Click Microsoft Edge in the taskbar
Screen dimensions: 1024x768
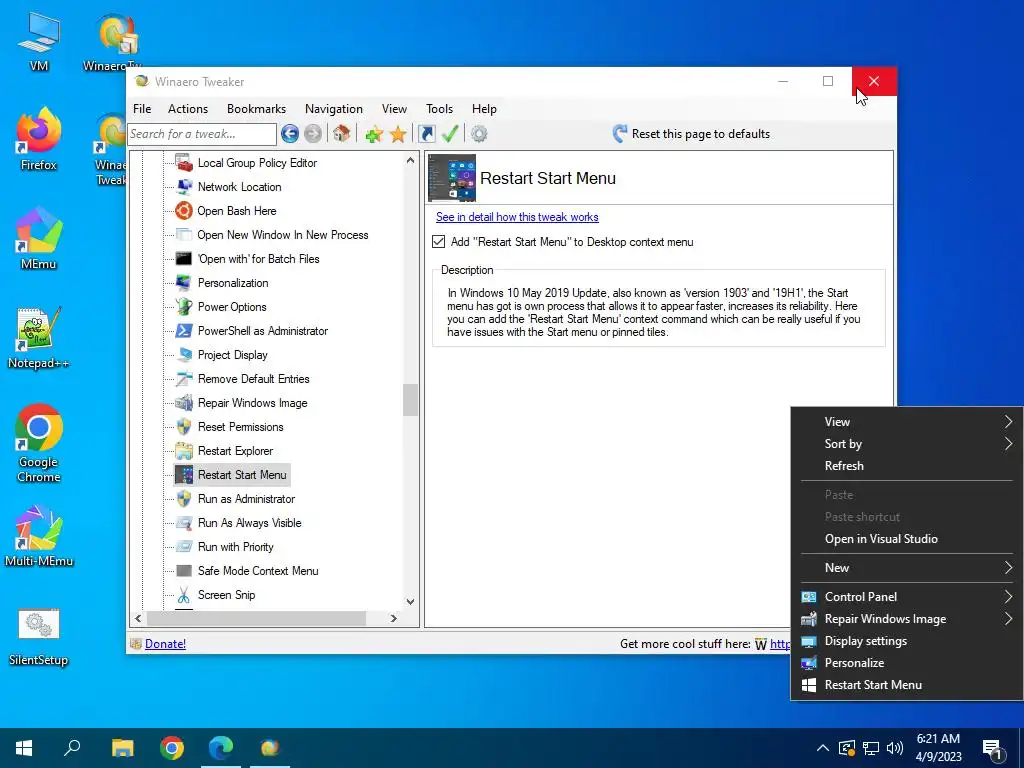tap(221, 748)
